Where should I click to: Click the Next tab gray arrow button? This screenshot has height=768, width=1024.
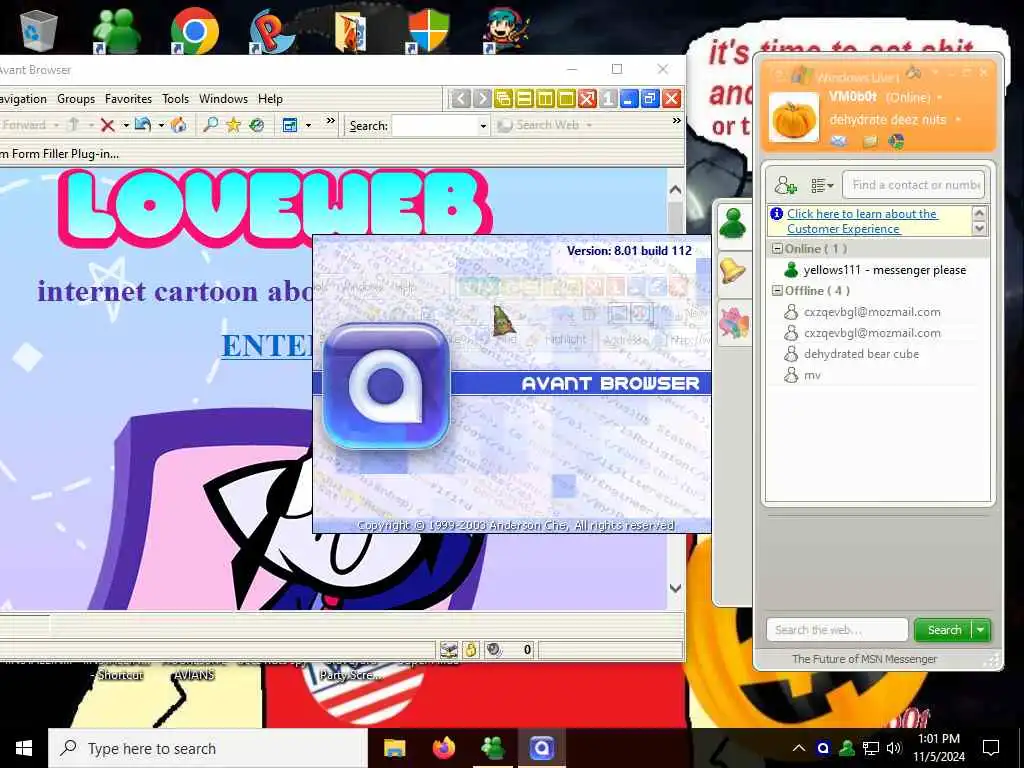point(482,99)
